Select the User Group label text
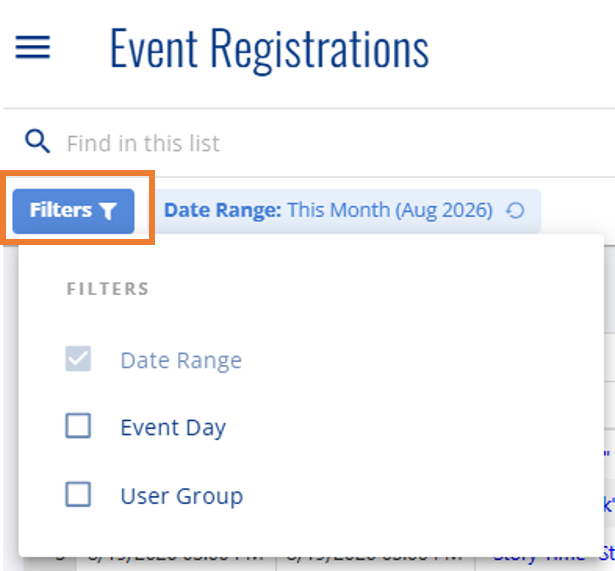The image size is (615, 571). coord(182,496)
